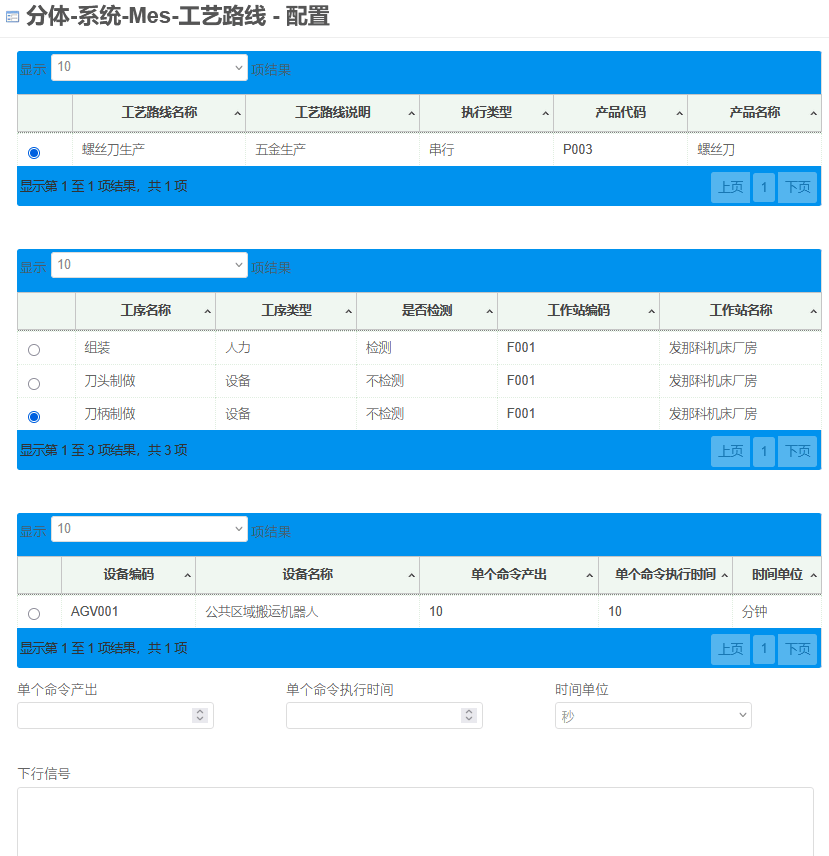Sort by 工作站编码 column
Viewport: 829px width, 856px height.
tap(578, 311)
